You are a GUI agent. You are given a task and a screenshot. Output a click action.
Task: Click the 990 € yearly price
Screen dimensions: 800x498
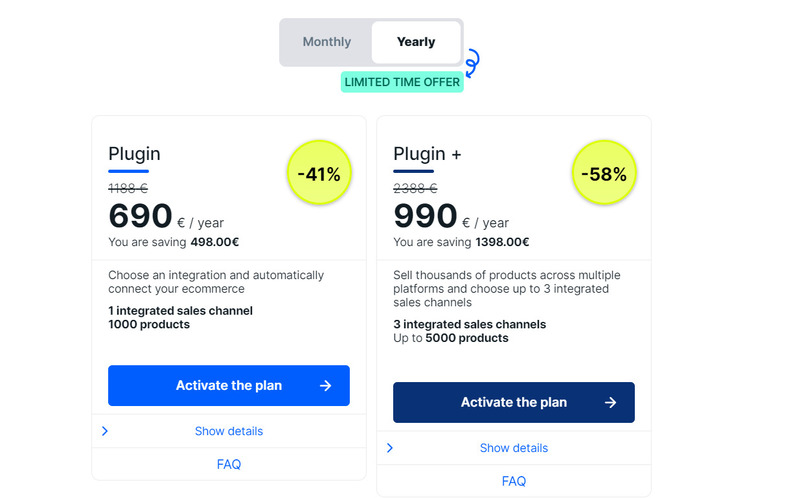(x=451, y=216)
